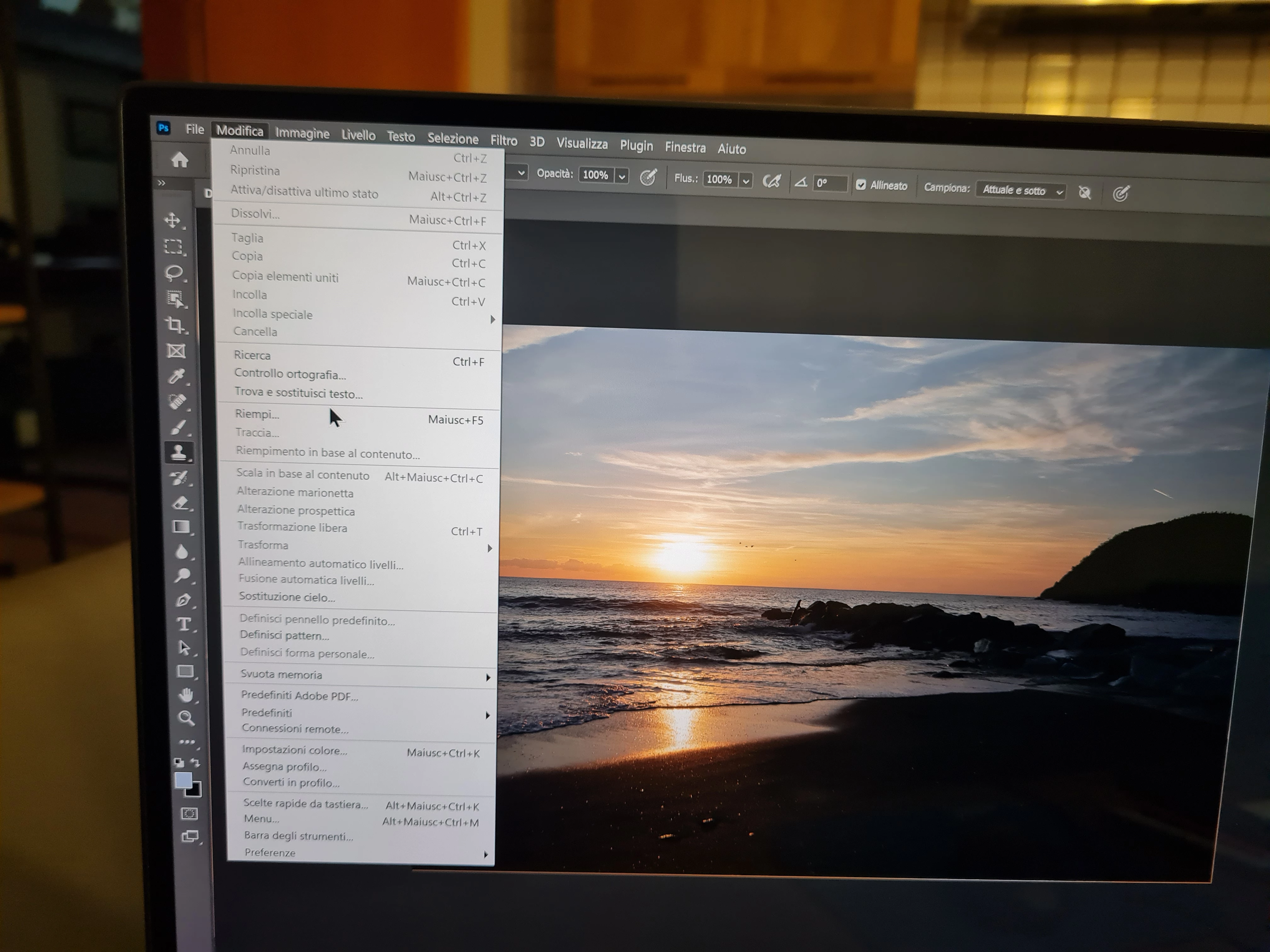Select the Brush tool

179,428
